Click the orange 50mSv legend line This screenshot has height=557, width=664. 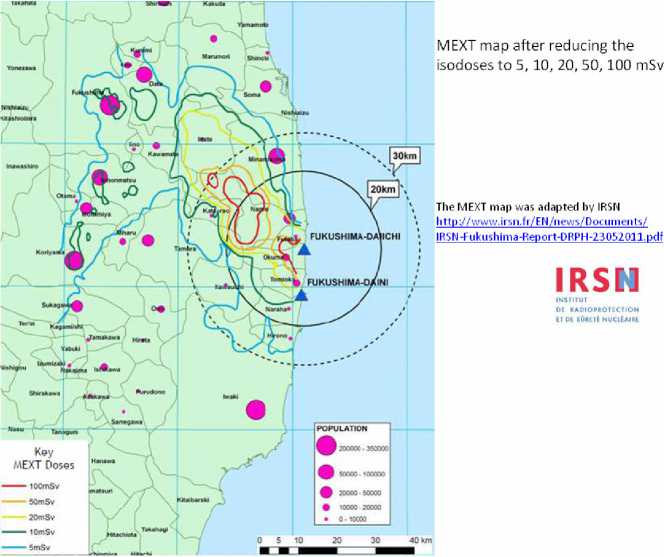click(14, 502)
